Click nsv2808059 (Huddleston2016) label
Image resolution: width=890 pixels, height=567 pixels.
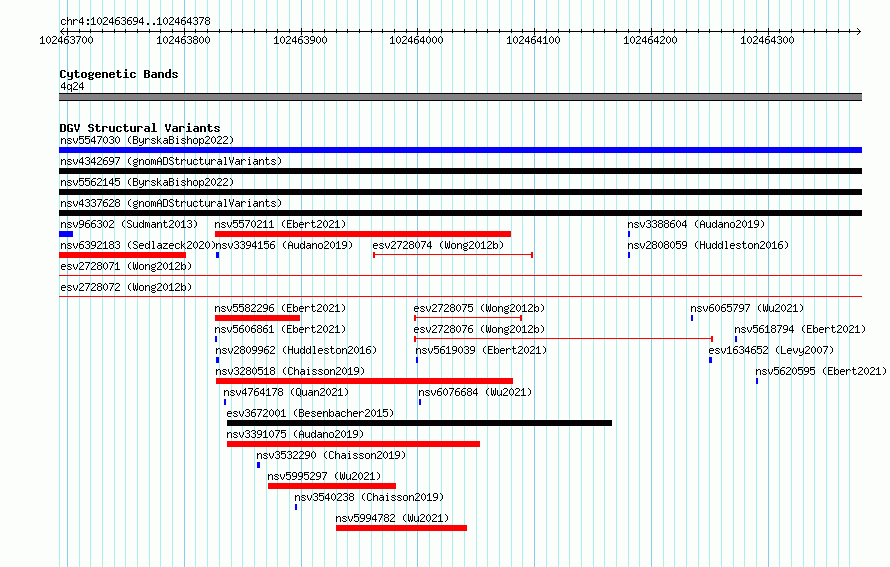pos(708,245)
